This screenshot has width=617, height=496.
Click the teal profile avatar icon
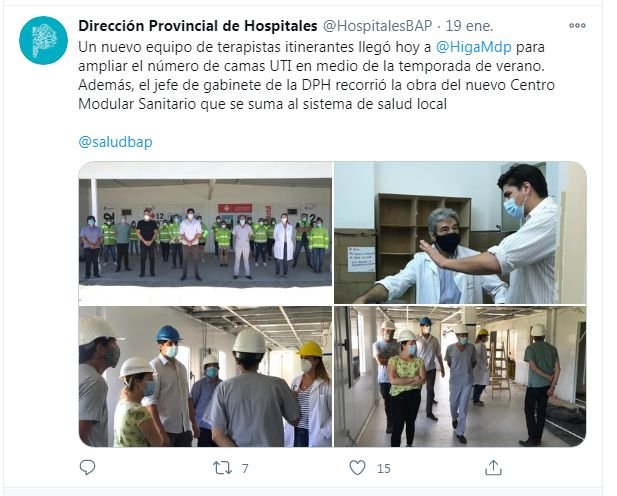[43, 40]
